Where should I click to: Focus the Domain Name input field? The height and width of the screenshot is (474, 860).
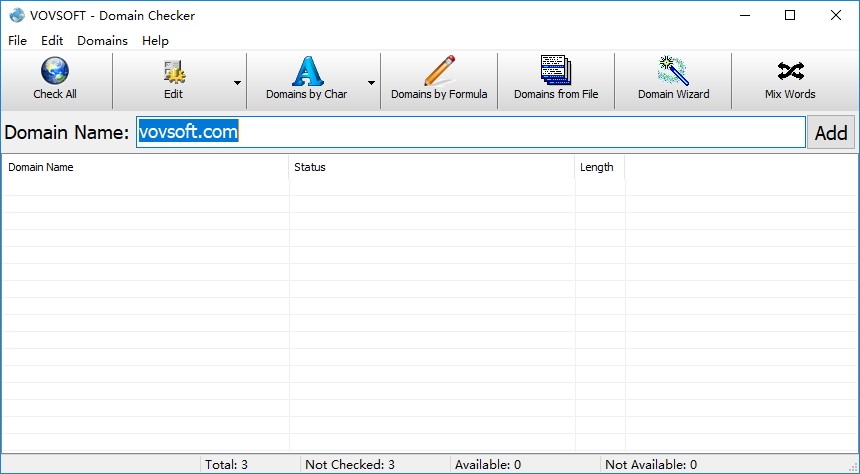point(471,132)
